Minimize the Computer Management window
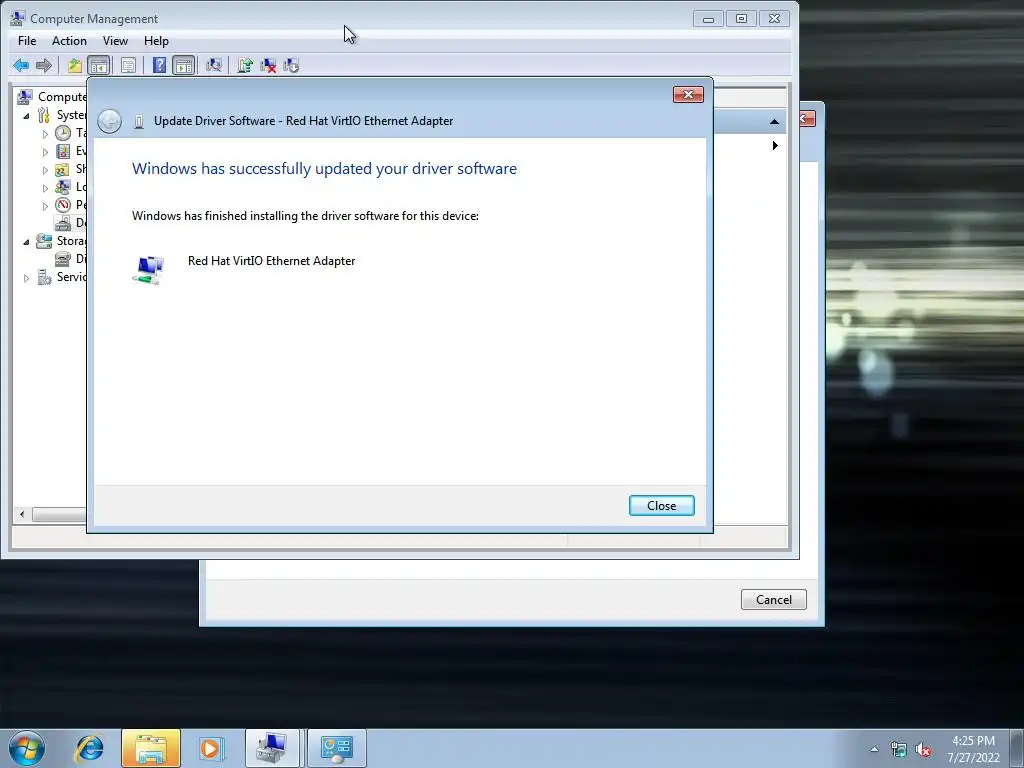Screen dimensions: 1024x768 click(708, 18)
